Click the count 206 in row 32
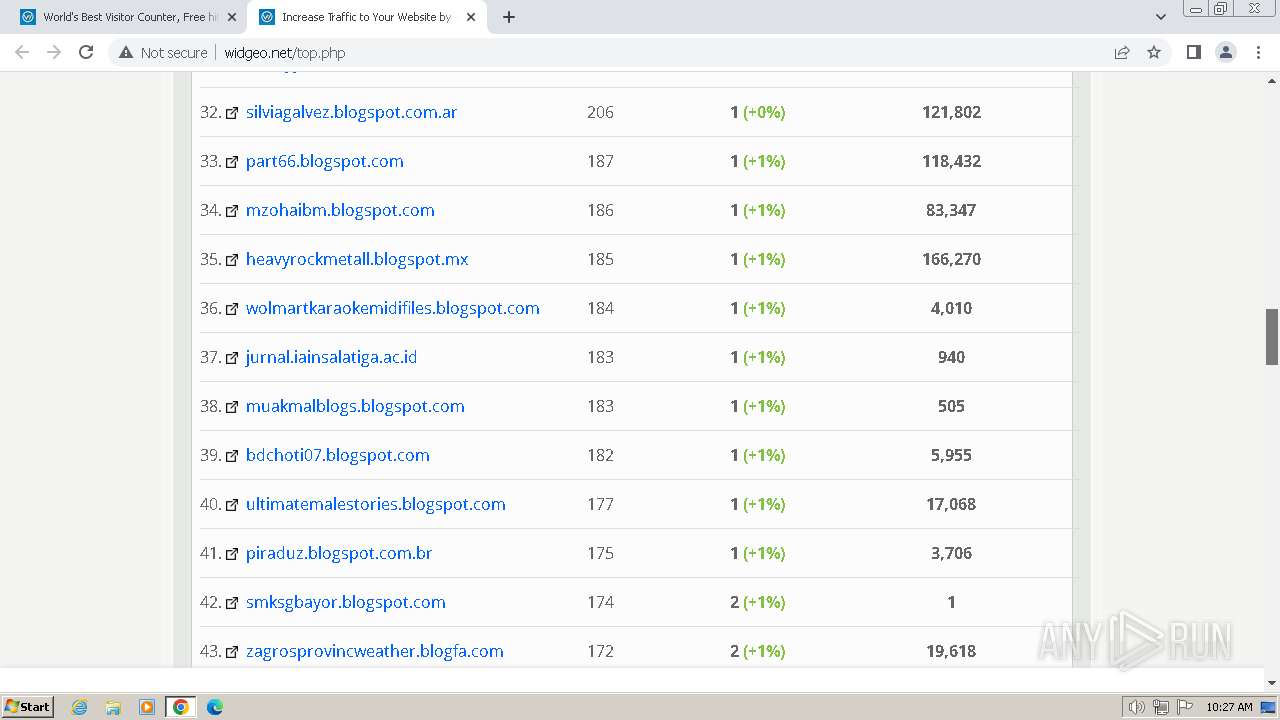Screen dimensions: 1280x720 click(x=600, y=112)
